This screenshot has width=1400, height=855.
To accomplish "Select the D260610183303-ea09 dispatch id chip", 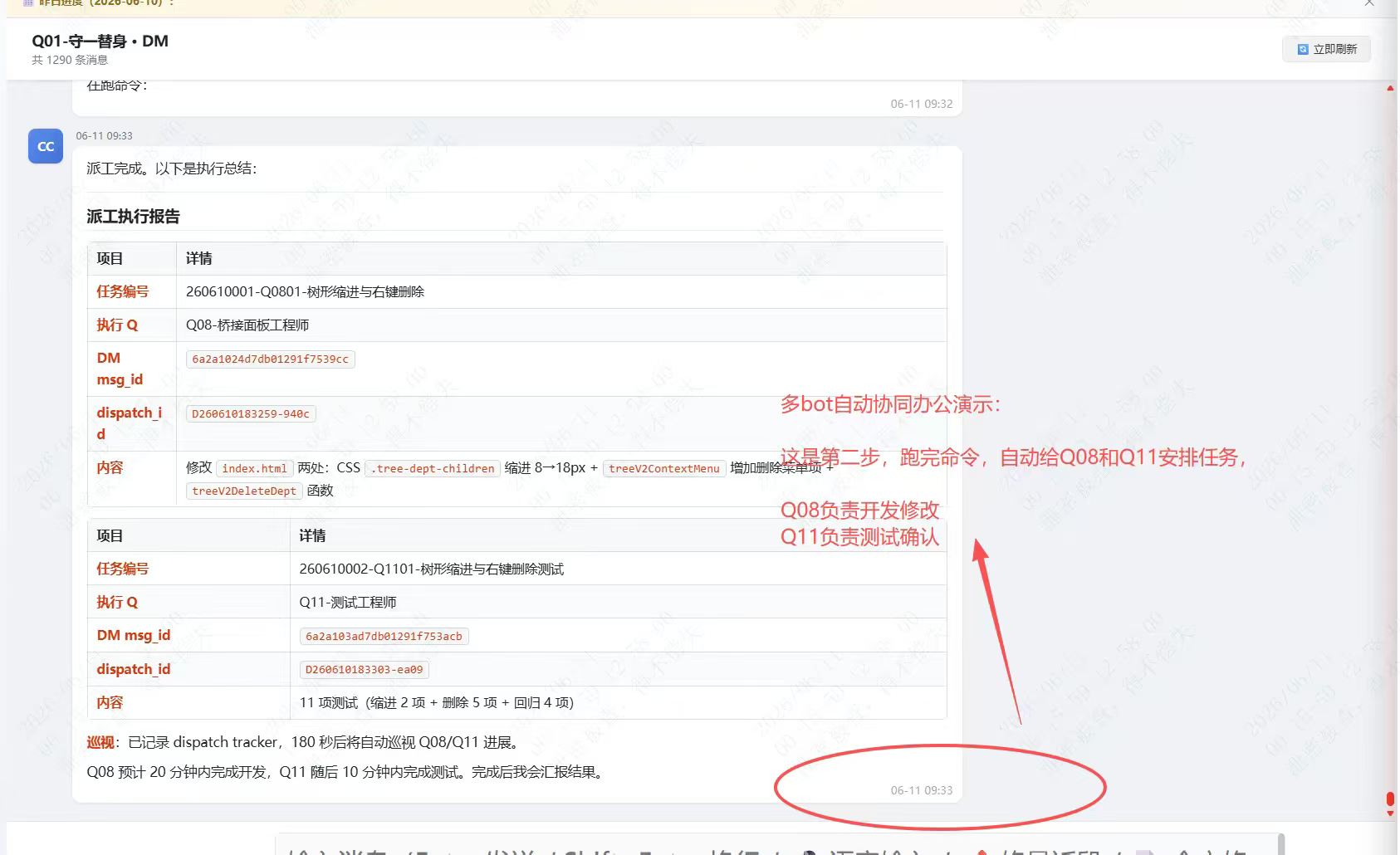I will [x=365, y=669].
